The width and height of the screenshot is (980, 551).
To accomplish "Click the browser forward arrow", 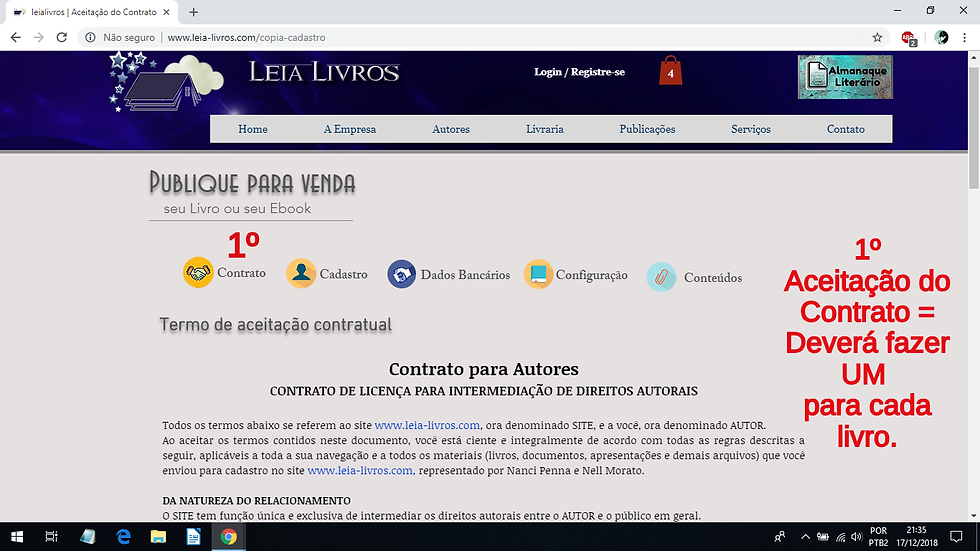I will (x=39, y=37).
